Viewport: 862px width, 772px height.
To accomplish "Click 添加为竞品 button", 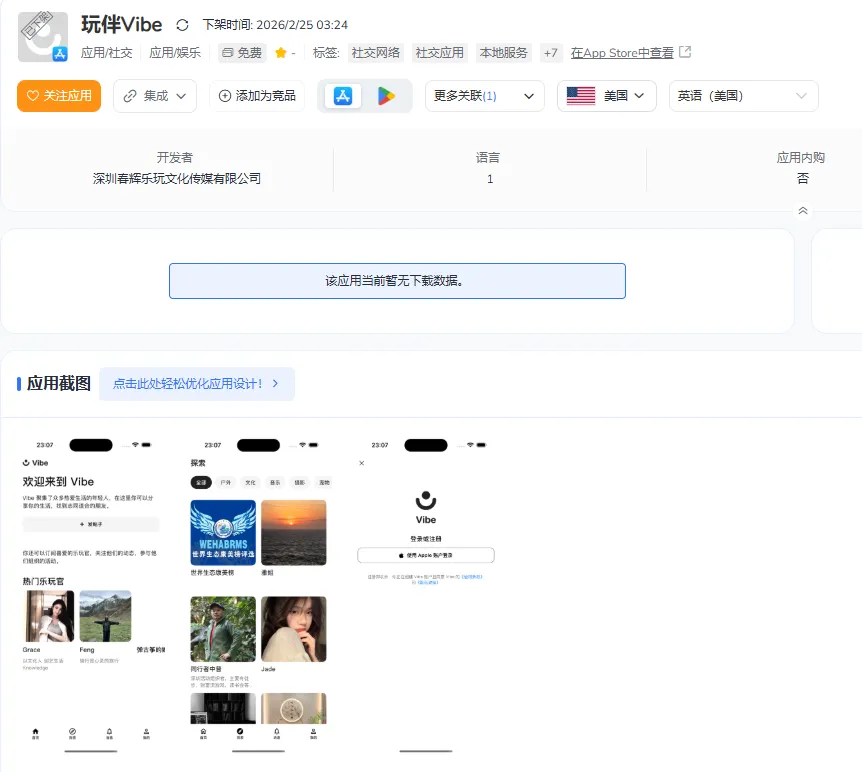I will pos(257,96).
